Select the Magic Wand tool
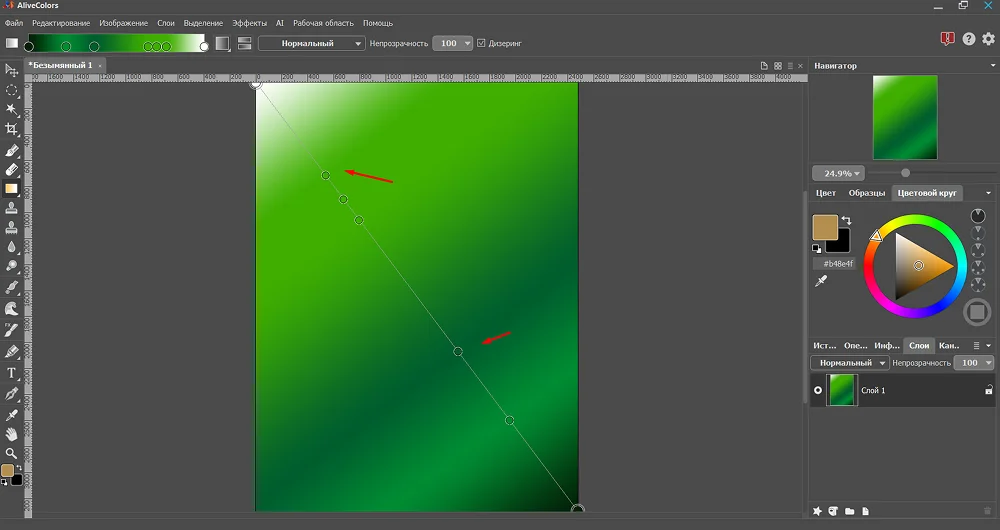 11,110
